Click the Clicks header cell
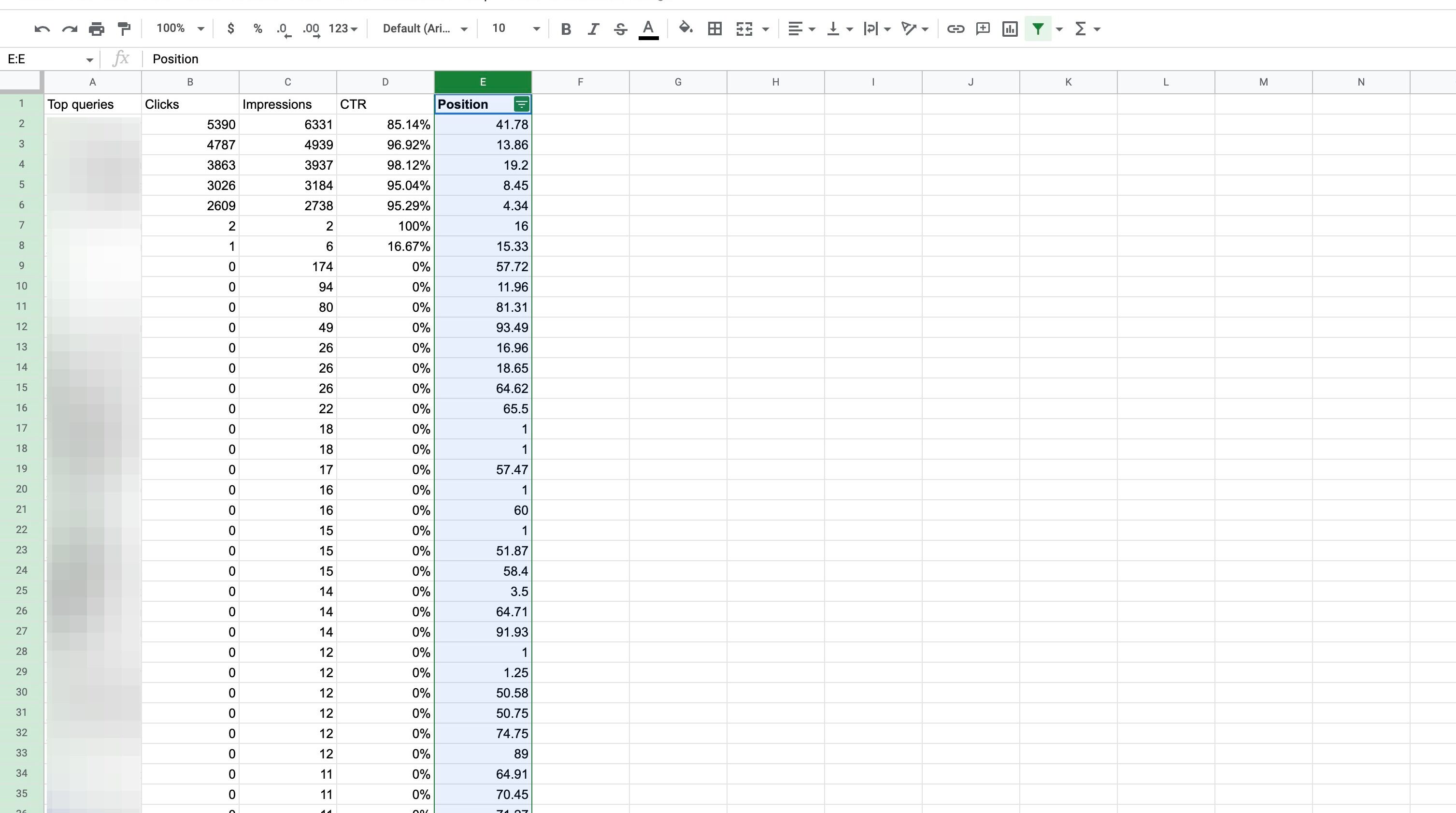 (x=190, y=104)
